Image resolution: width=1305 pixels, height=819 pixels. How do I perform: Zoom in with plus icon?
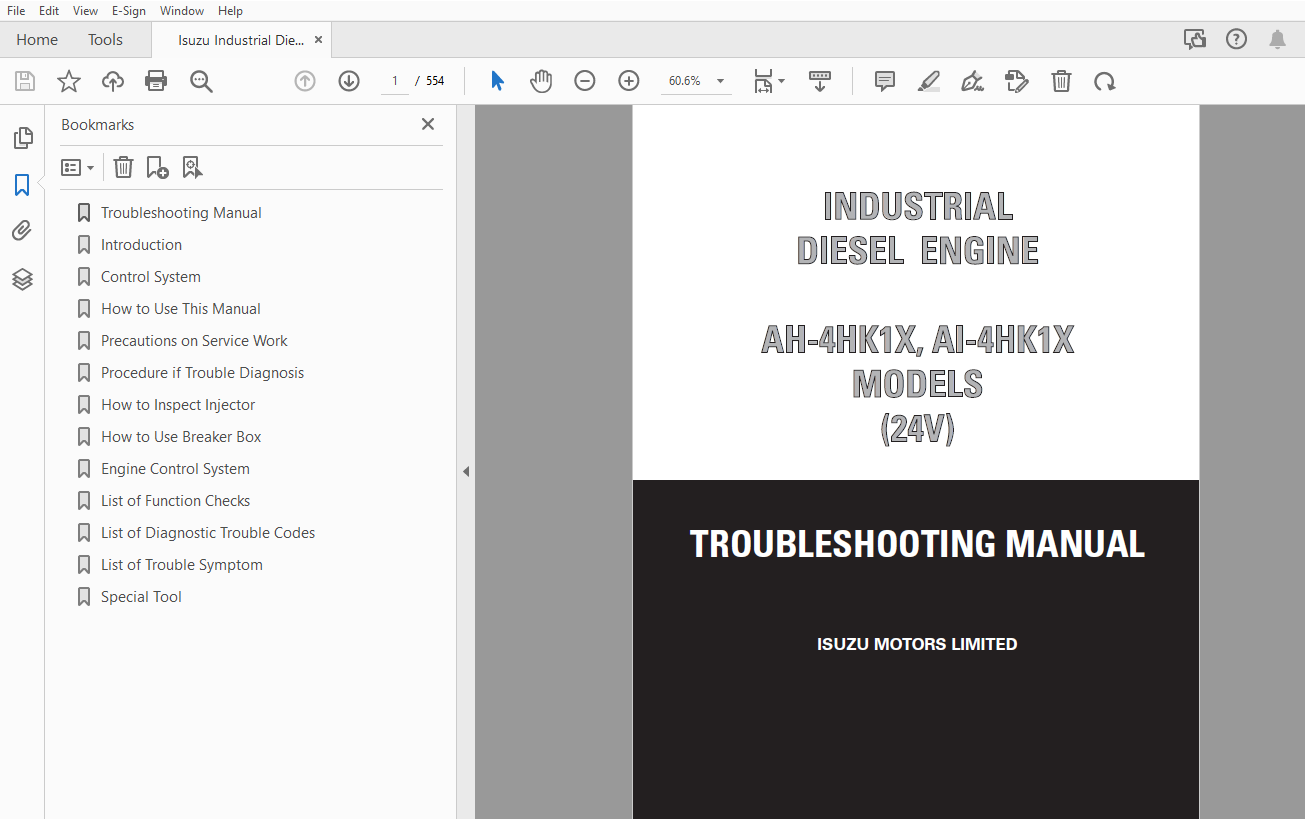tap(629, 81)
